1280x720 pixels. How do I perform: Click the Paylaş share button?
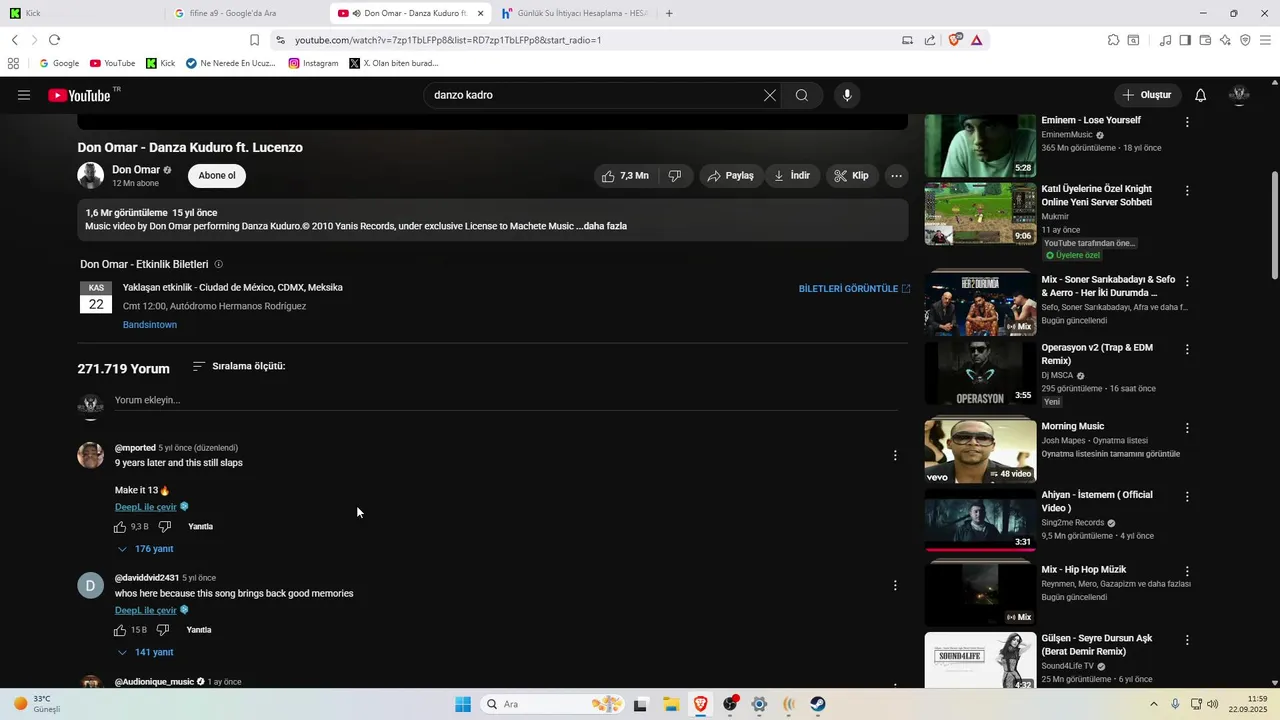pos(730,176)
